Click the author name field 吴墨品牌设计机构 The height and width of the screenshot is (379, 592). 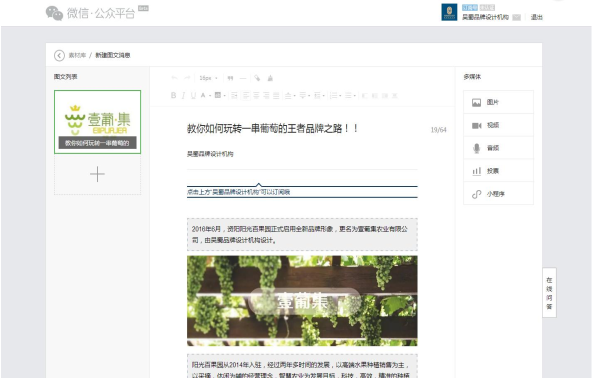(x=210, y=154)
